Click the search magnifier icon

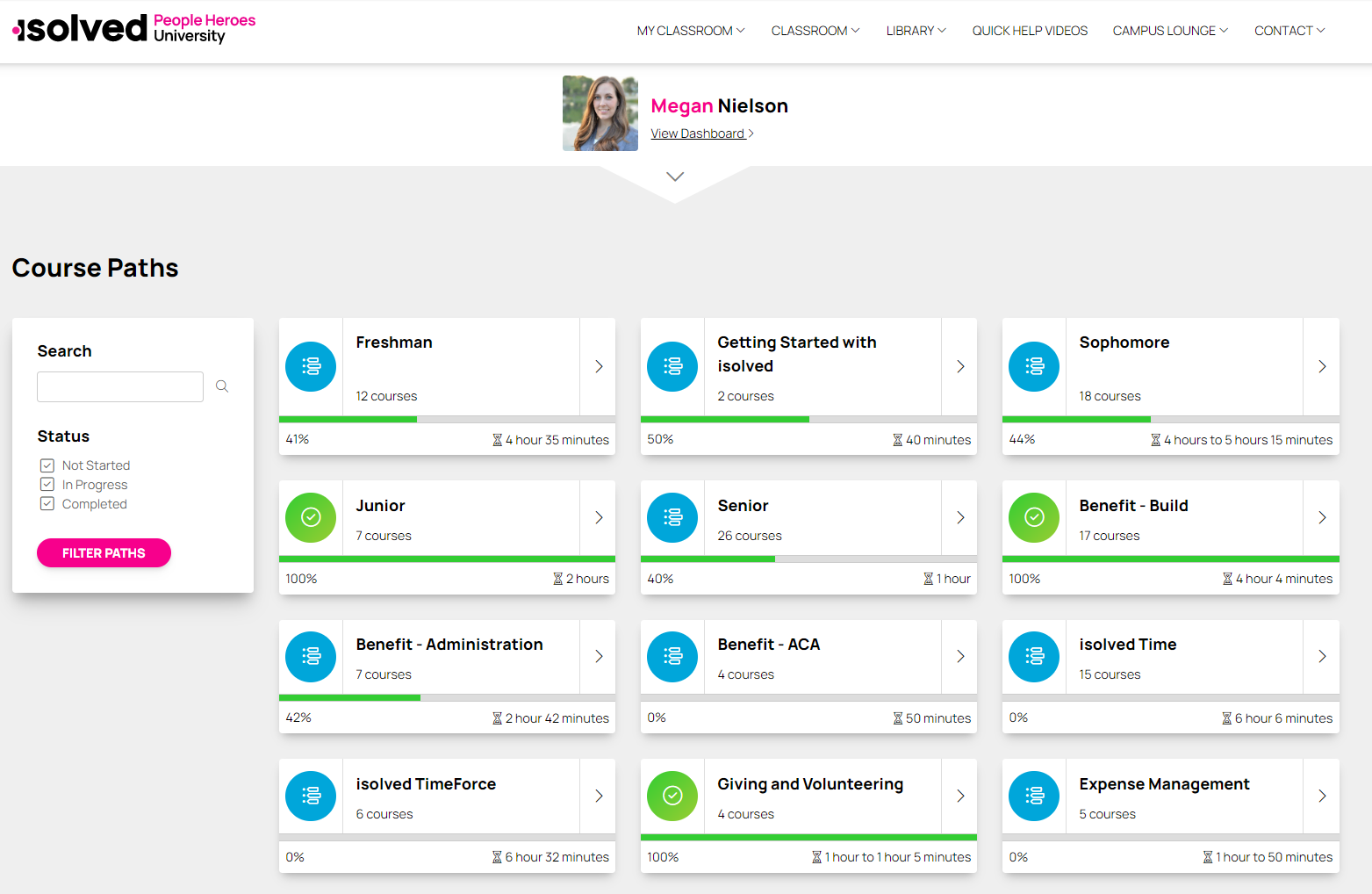click(221, 386)
